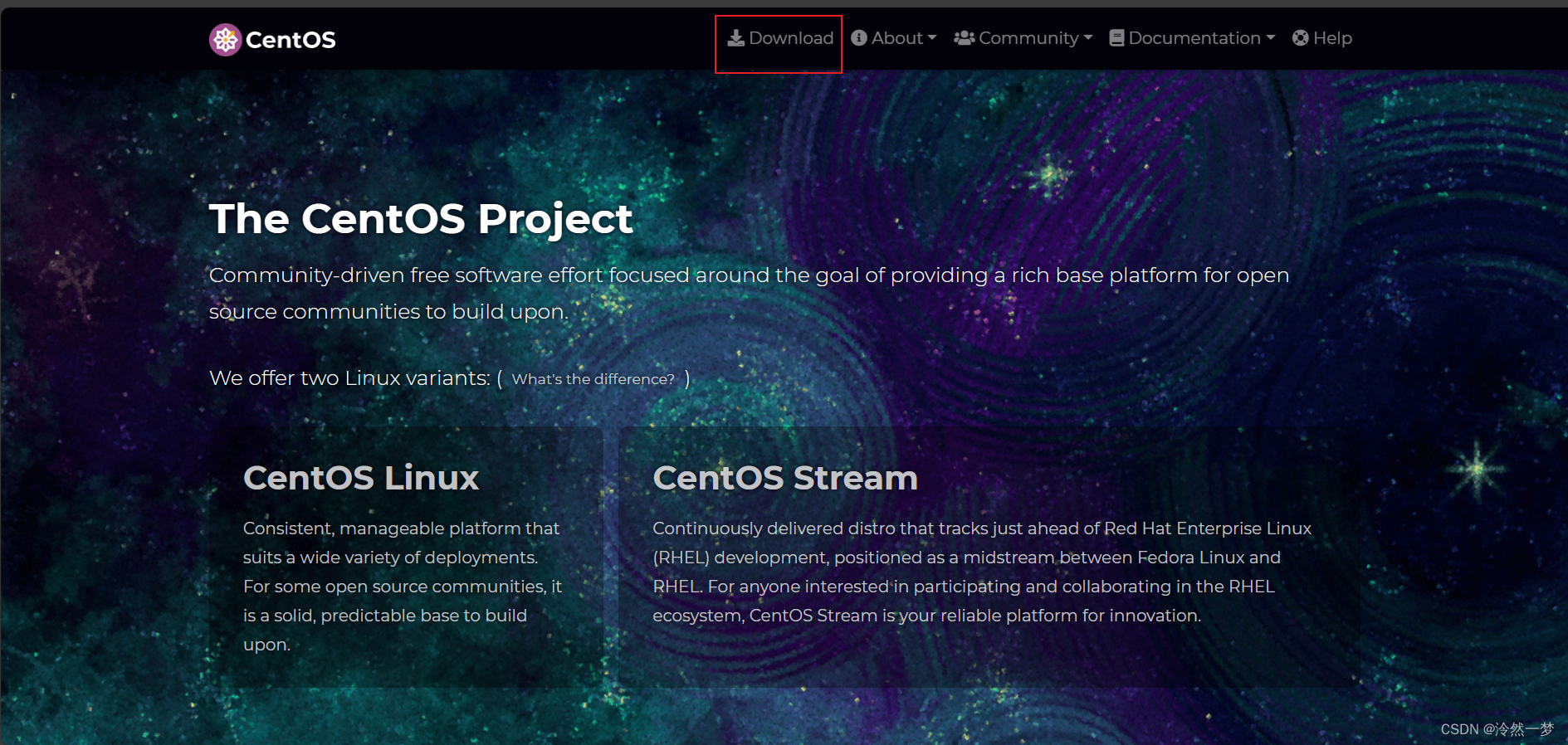Open the Community menu
This screenshot has width=1568, height=745.
[x=1023, y=38]
